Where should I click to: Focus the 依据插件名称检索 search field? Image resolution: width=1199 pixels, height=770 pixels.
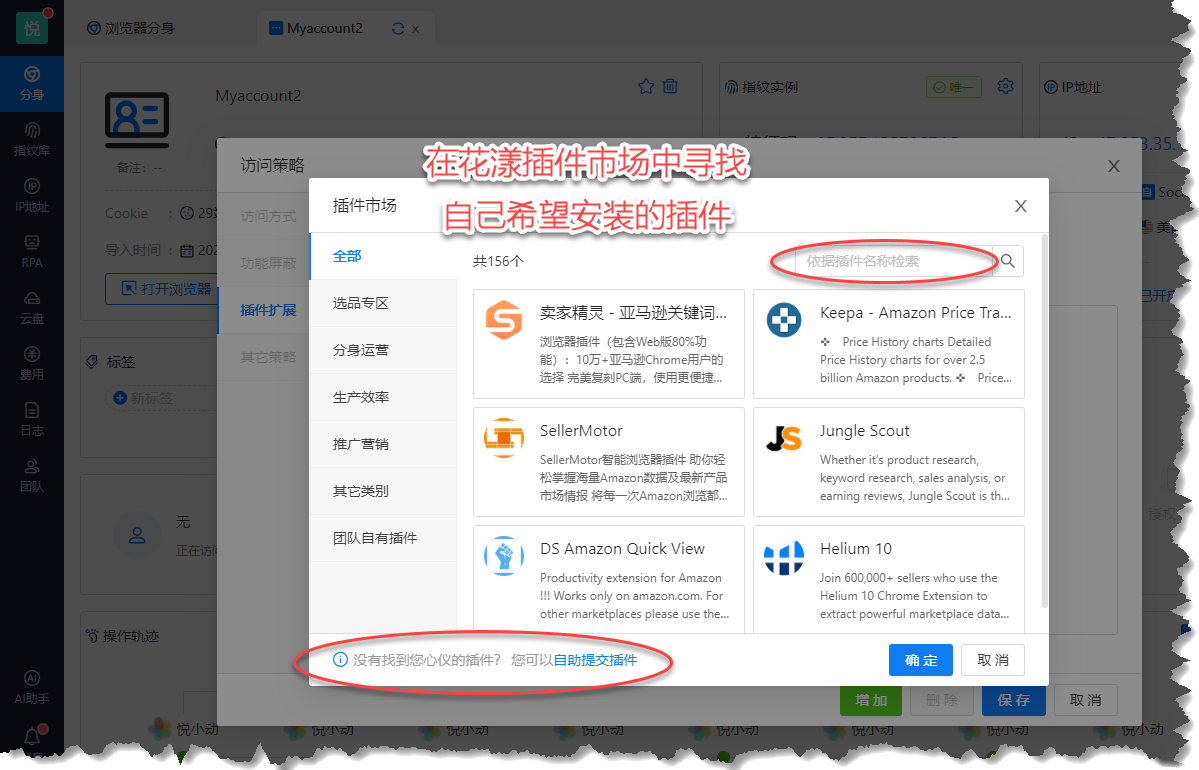(x=894, y=261)
